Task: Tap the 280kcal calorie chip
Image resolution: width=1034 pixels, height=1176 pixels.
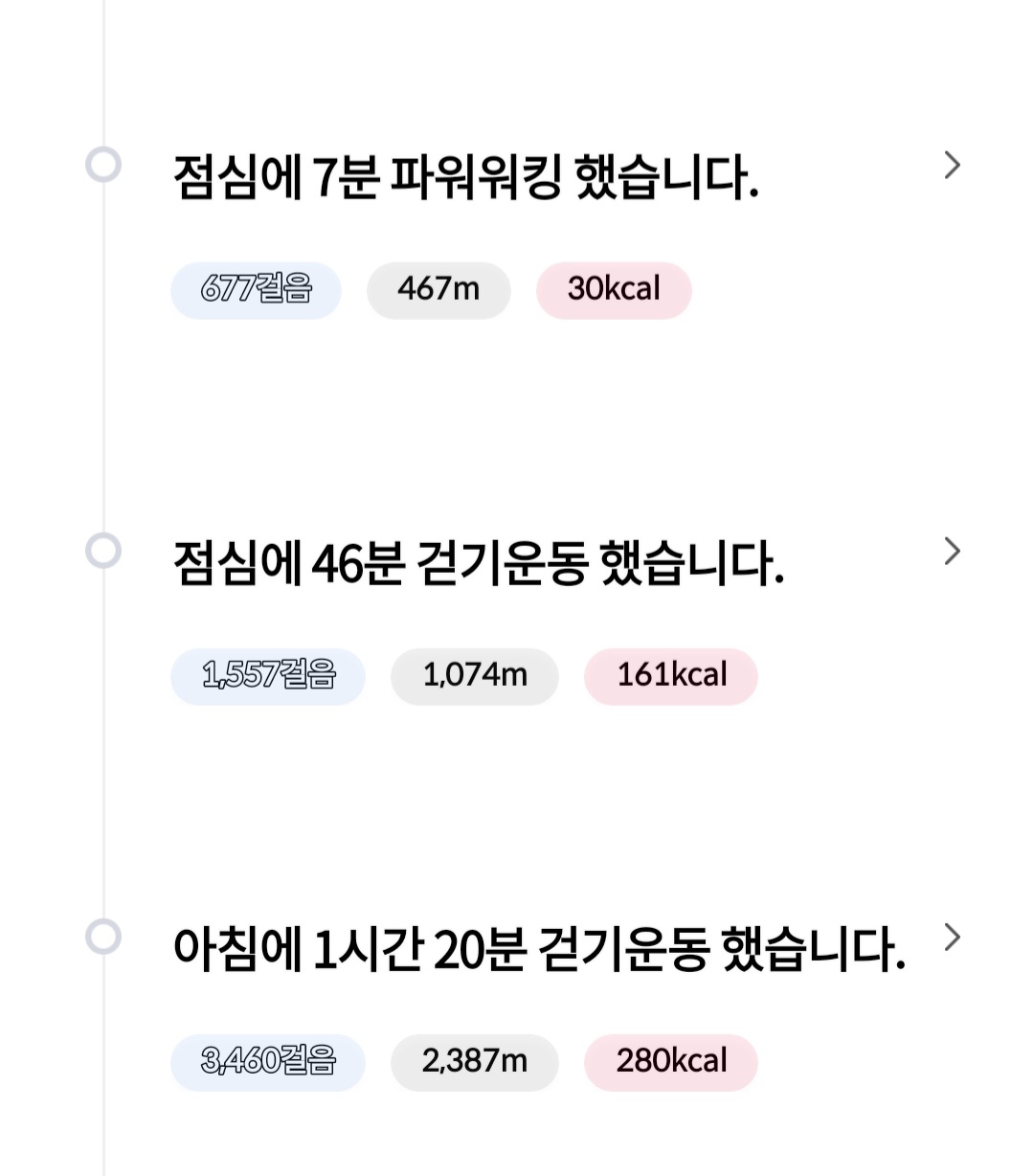Action: 671,1062
